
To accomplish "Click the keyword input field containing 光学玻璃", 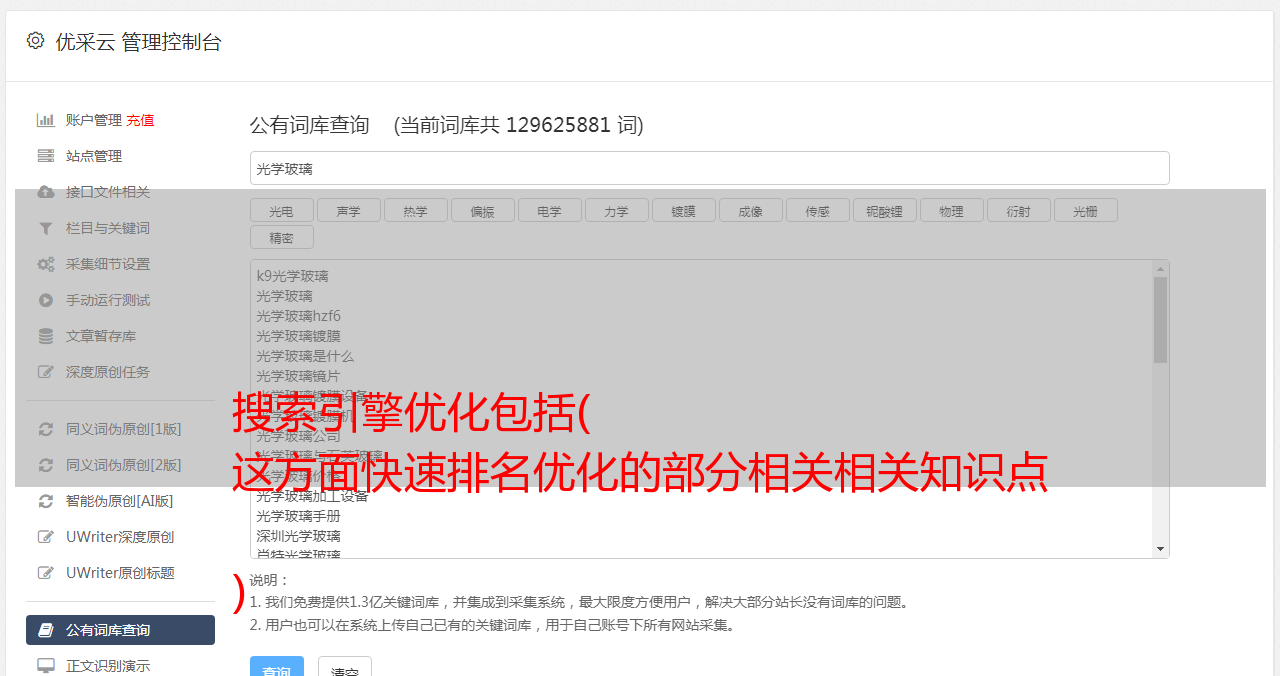I will [709, 168].
